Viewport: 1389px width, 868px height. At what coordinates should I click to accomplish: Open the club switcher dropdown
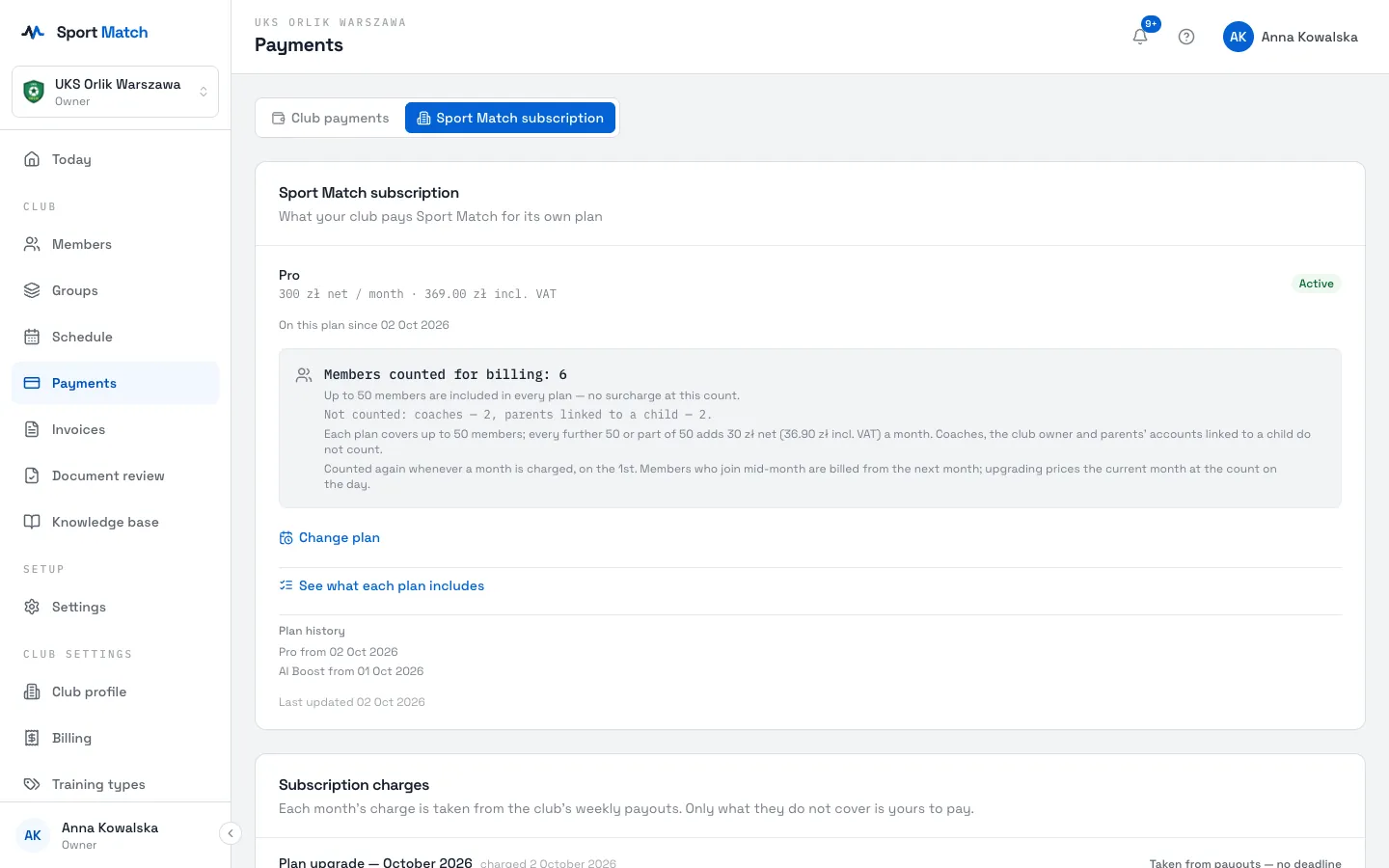click(x=115, y=92)
